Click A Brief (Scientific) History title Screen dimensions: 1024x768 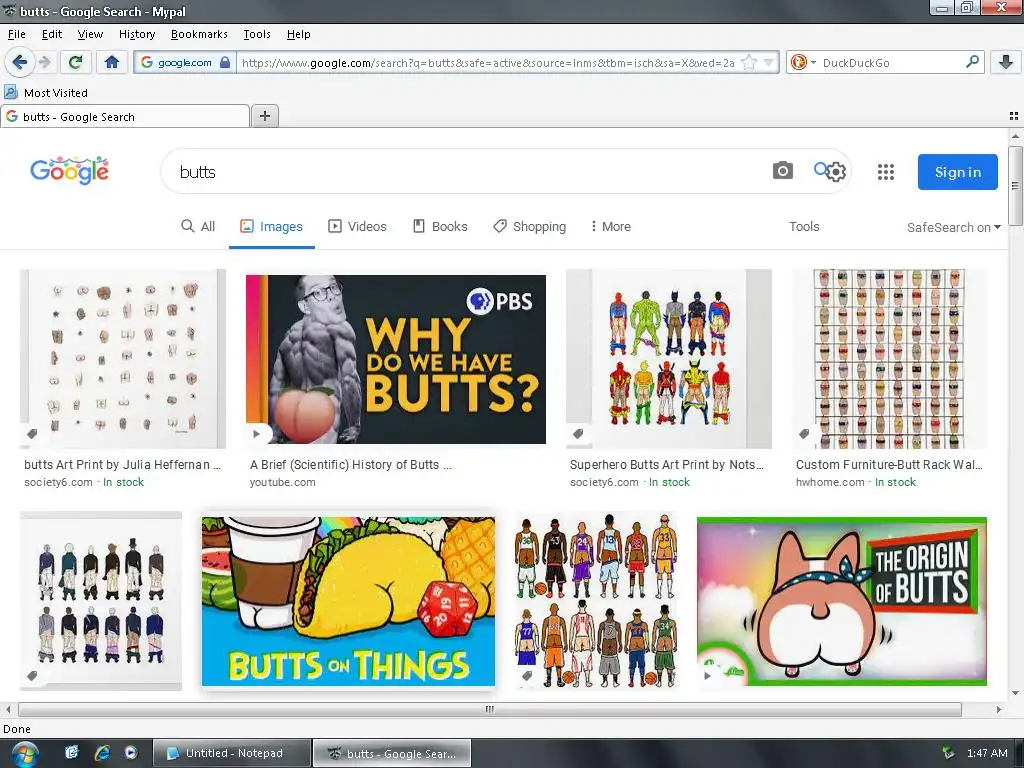pyautogui.click(x=351, y=464)
